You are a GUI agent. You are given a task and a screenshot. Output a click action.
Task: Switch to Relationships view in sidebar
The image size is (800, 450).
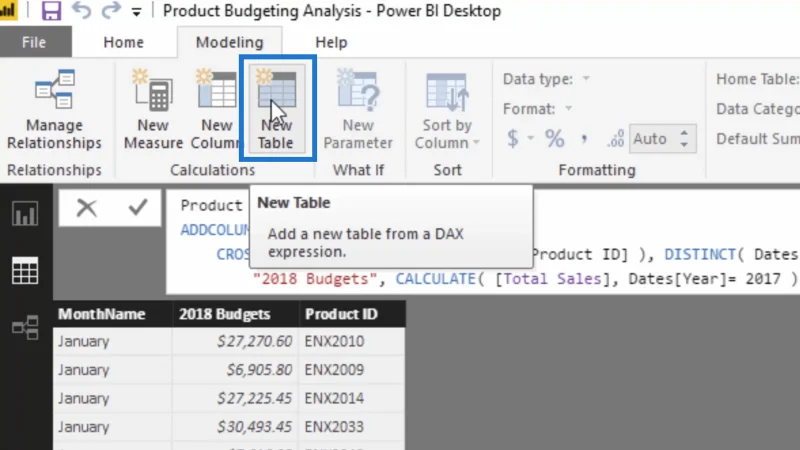[25, 327]
